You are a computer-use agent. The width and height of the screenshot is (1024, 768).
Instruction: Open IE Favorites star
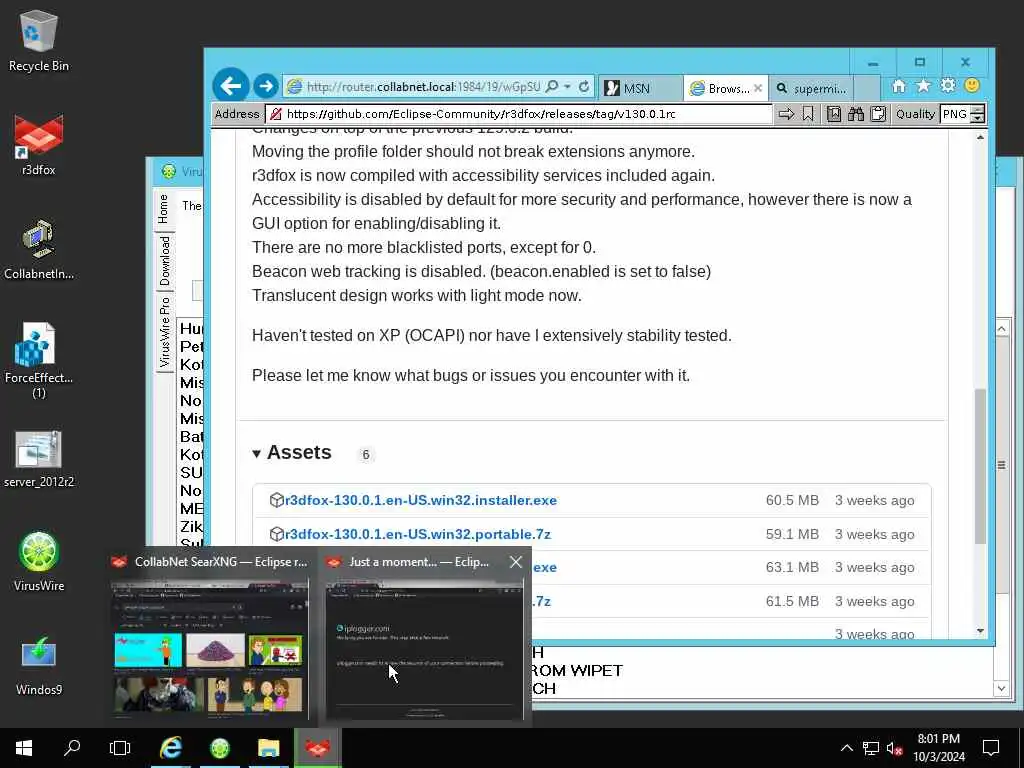click(923, 86)
